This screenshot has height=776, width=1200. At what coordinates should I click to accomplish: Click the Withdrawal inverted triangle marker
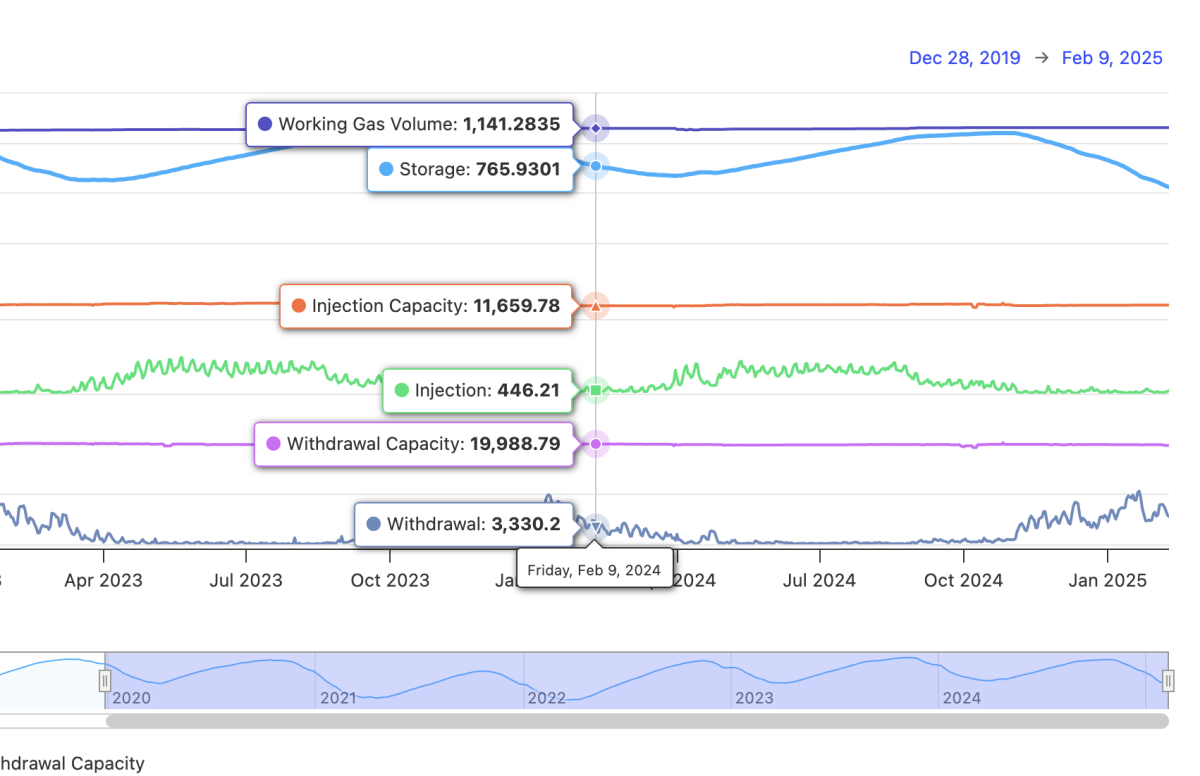(596, 525)
